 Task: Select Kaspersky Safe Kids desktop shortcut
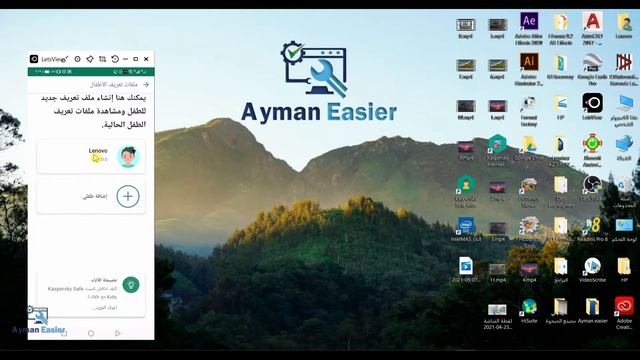pos(465,191)
